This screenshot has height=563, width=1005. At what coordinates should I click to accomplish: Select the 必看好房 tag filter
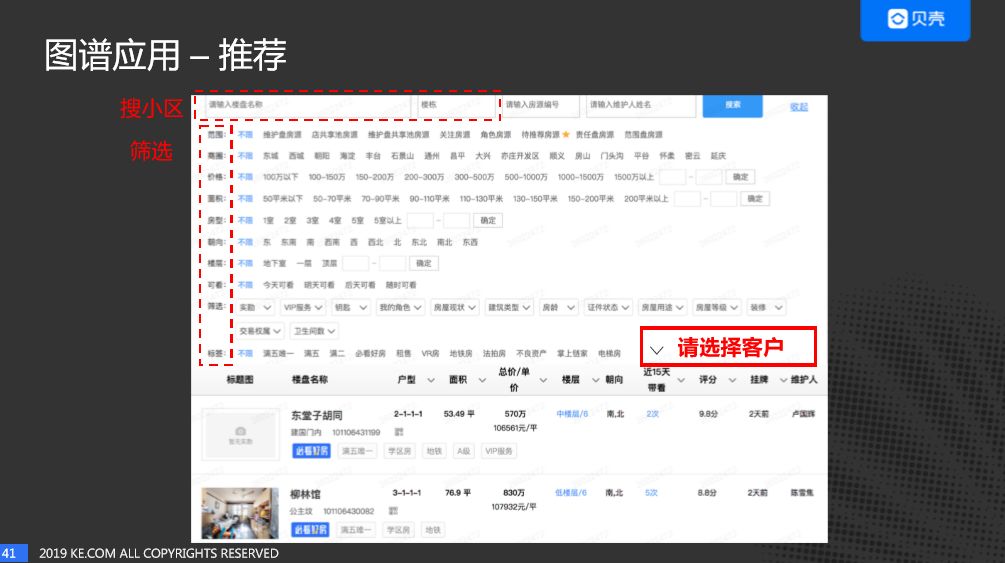pyautogui.click(x=370, y=353)
